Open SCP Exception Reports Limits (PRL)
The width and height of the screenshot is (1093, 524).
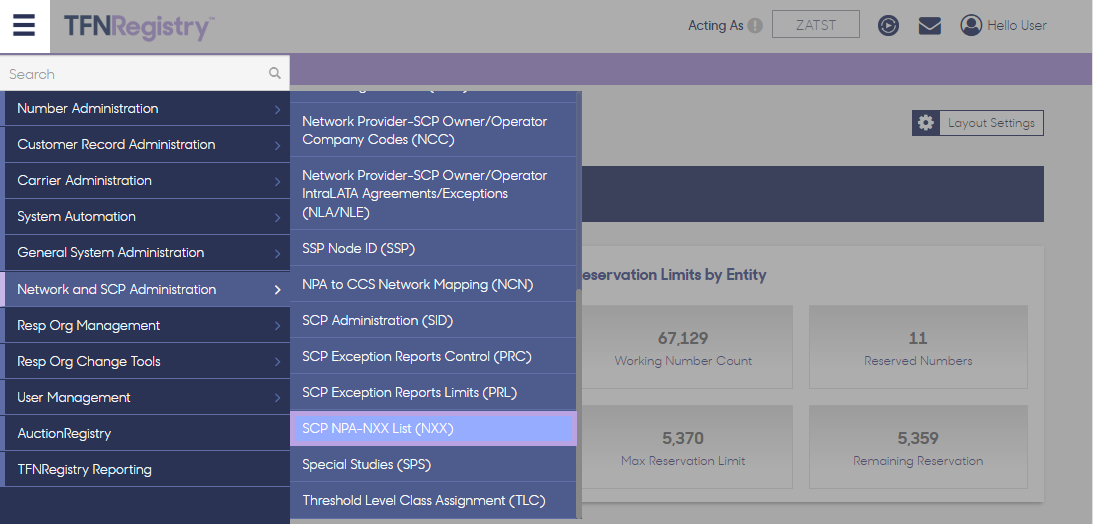(433, 392)
